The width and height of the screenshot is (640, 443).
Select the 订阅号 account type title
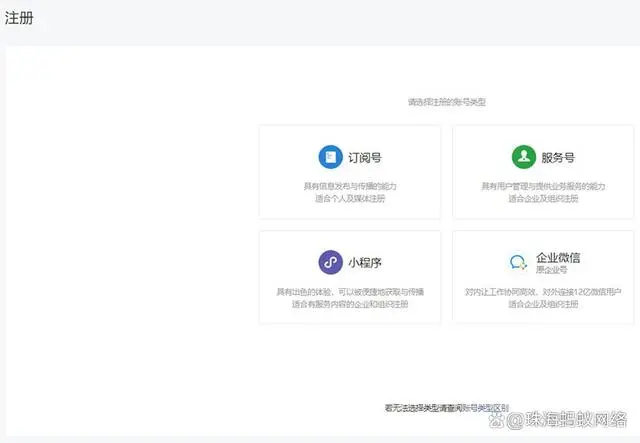362,158
